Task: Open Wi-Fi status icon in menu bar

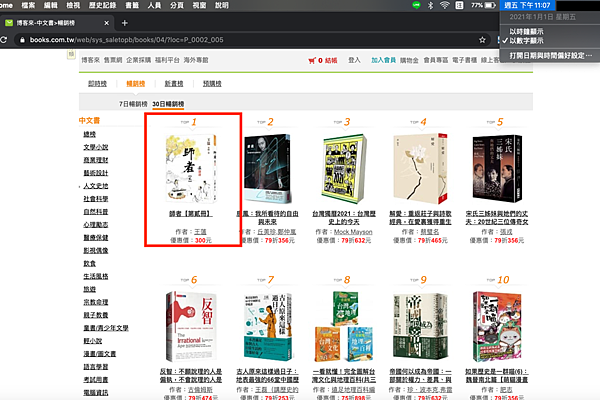Action: pyautogui.click(x=444, y=5)
